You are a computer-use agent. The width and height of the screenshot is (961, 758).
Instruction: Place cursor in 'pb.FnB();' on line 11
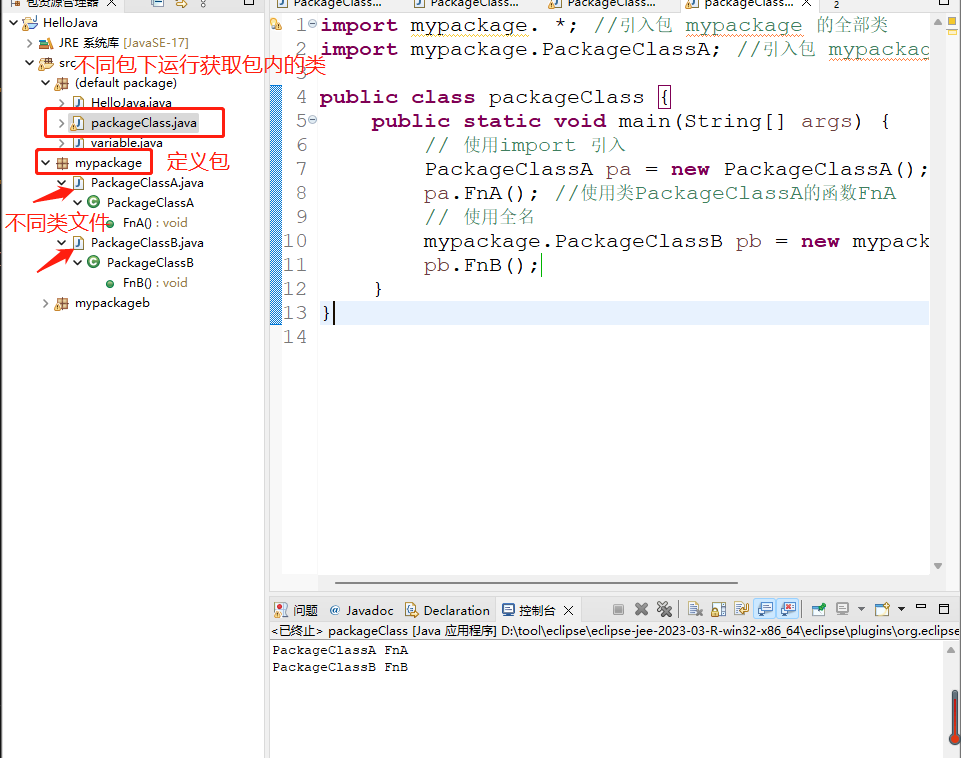481,266
